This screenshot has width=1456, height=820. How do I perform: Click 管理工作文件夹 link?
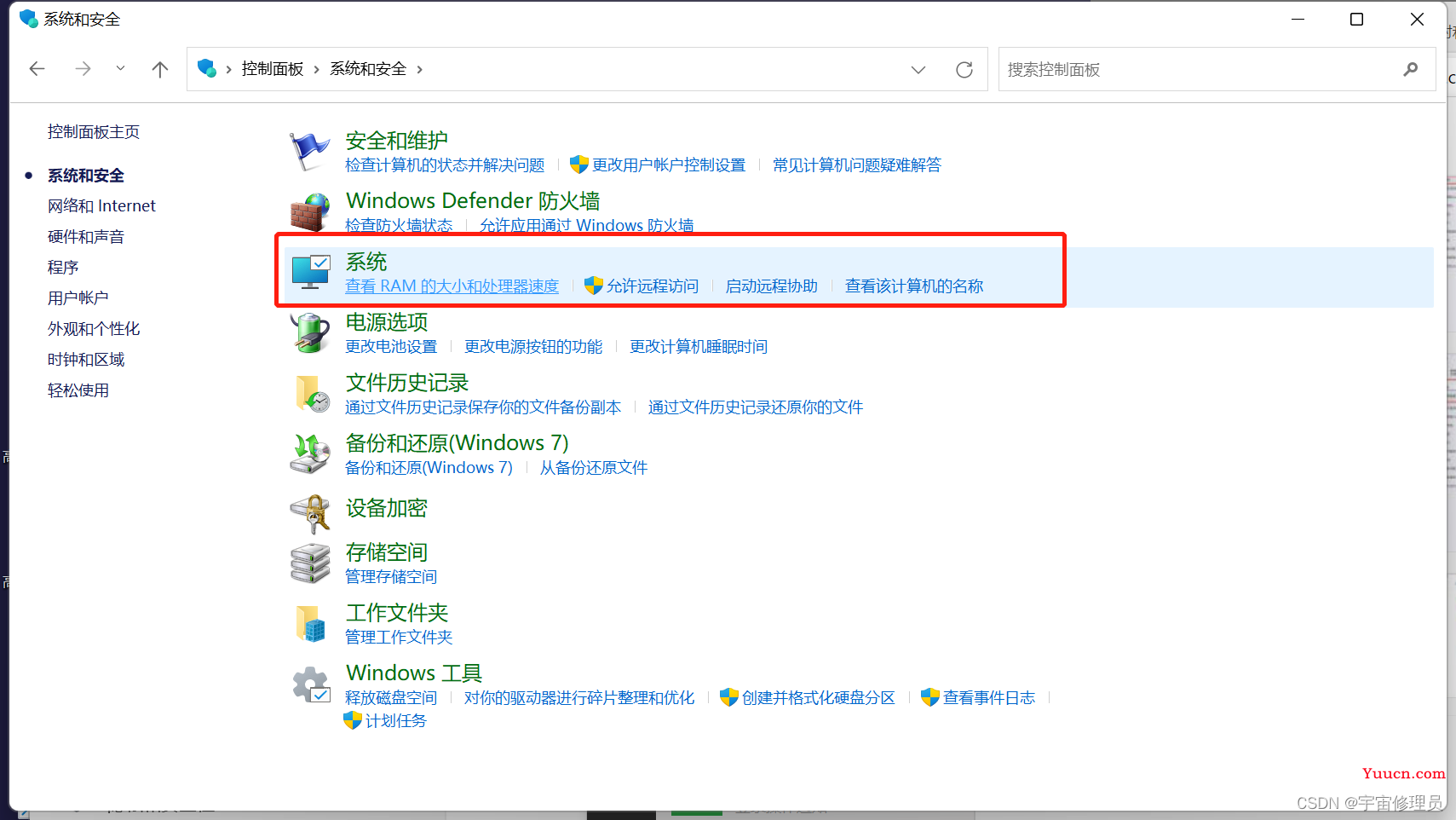399,637
